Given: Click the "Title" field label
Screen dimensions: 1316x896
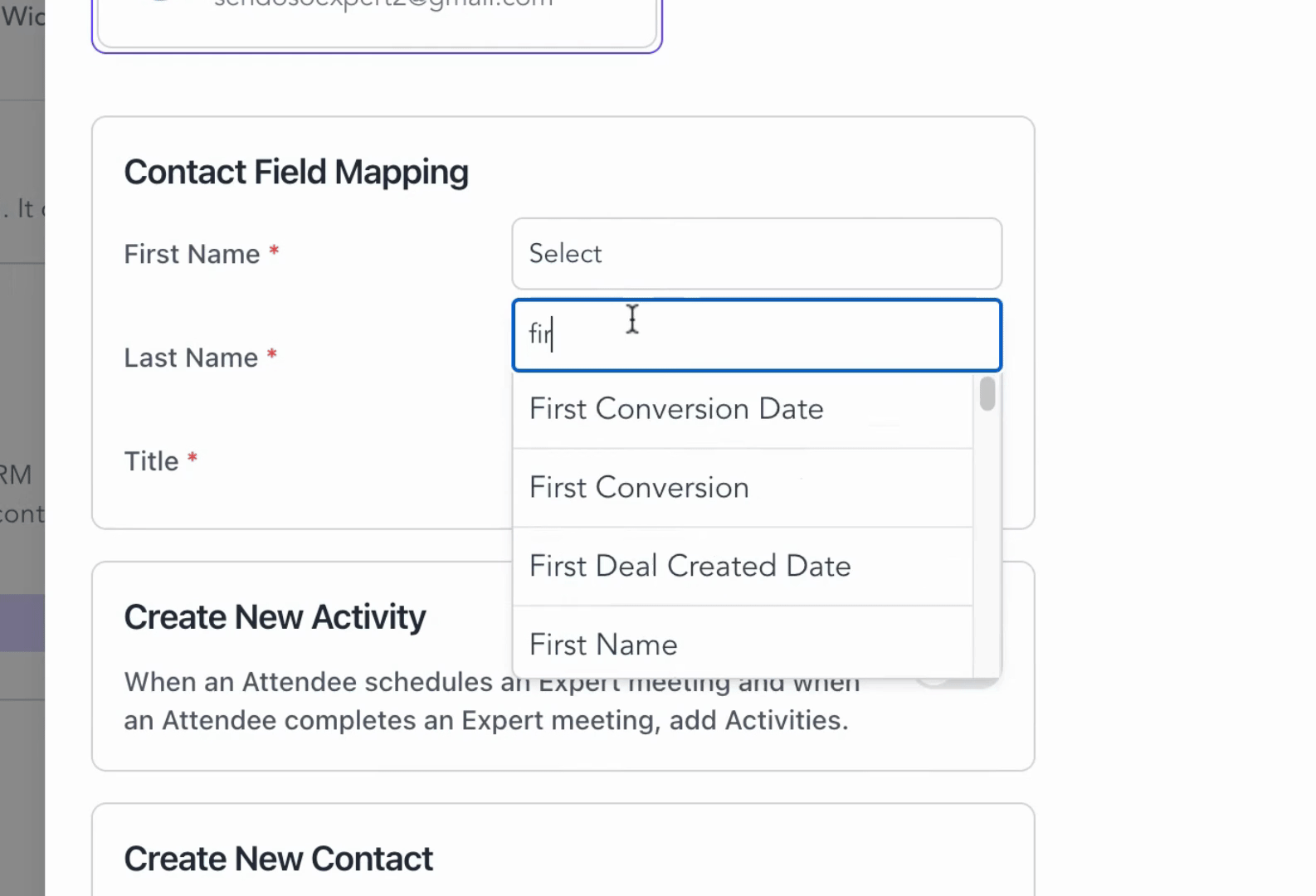Looking at the screenshot, I should pyautogui.click(x=151, y=461).
